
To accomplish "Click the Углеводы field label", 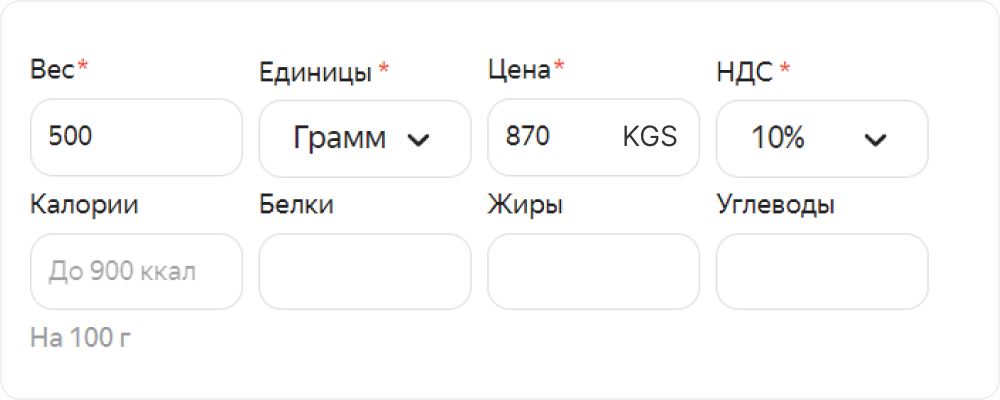I will pyautogui.click(x=776, y=206).
